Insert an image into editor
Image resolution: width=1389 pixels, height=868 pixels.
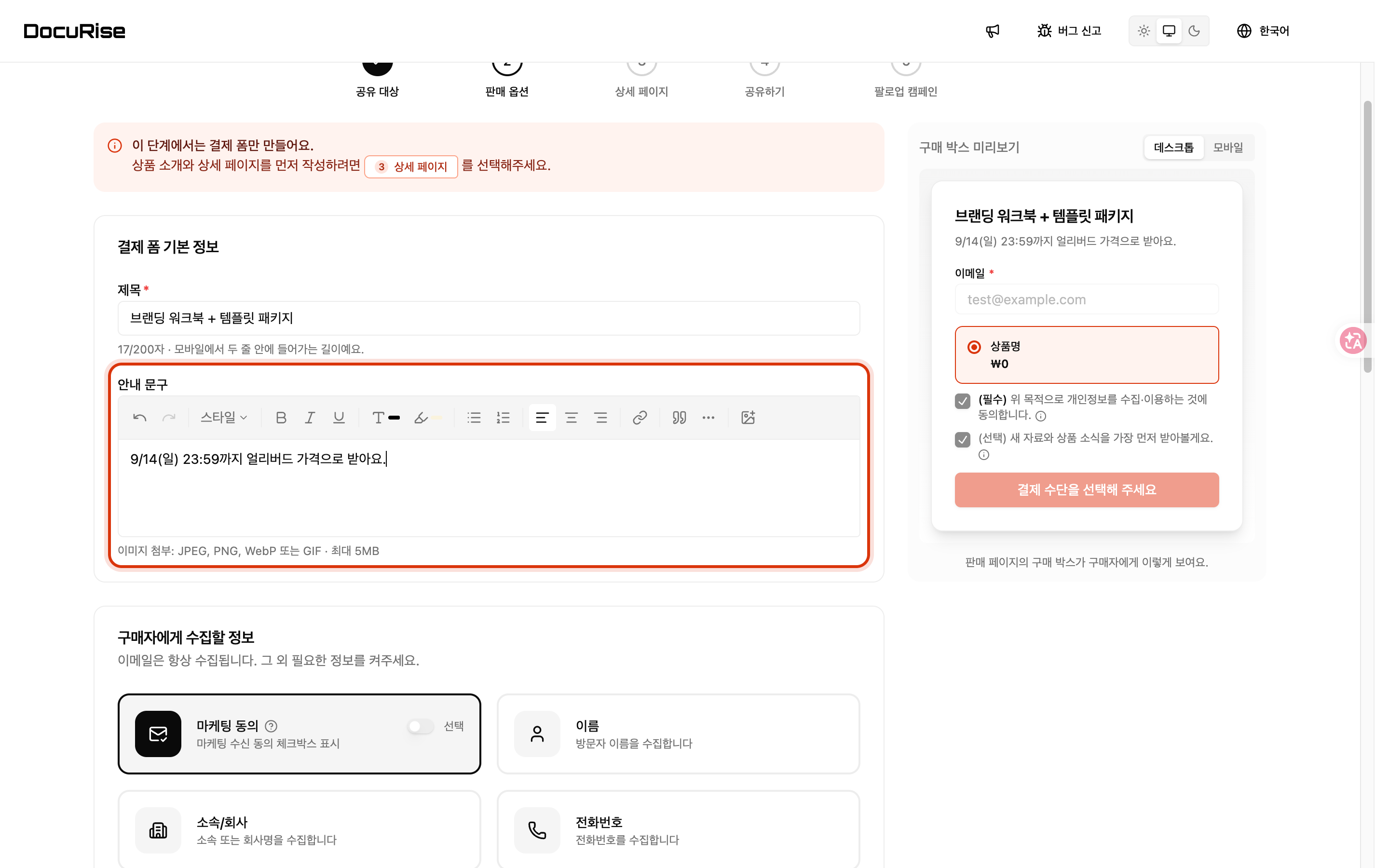748,417
